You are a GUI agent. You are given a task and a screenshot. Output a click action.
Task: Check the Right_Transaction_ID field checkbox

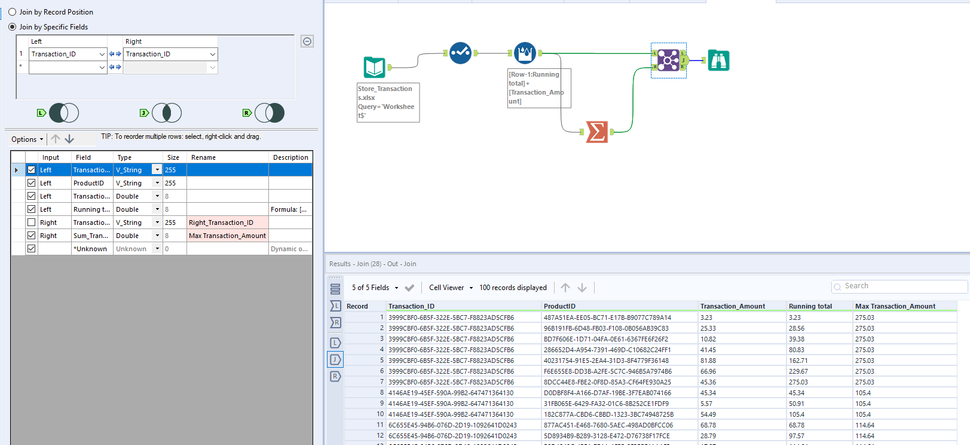click(32, 222)
